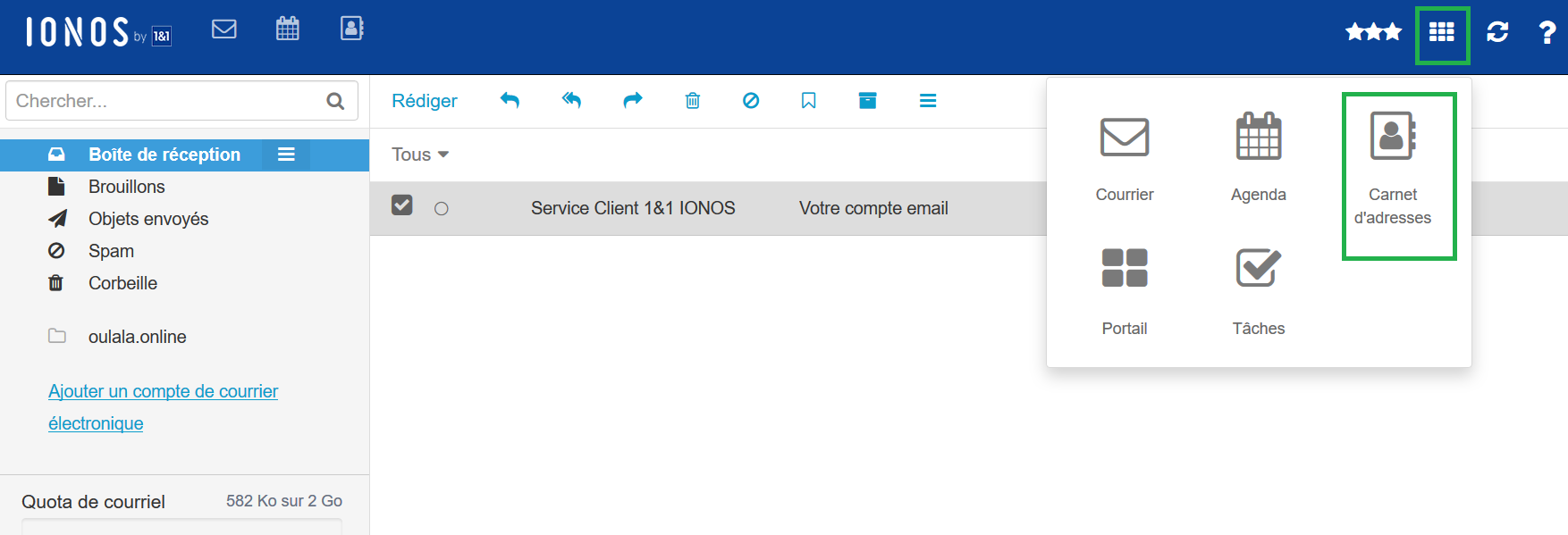Click the bookmark flag icon
This screenshot has width=1568, height=535.
(x=808, y=100)
